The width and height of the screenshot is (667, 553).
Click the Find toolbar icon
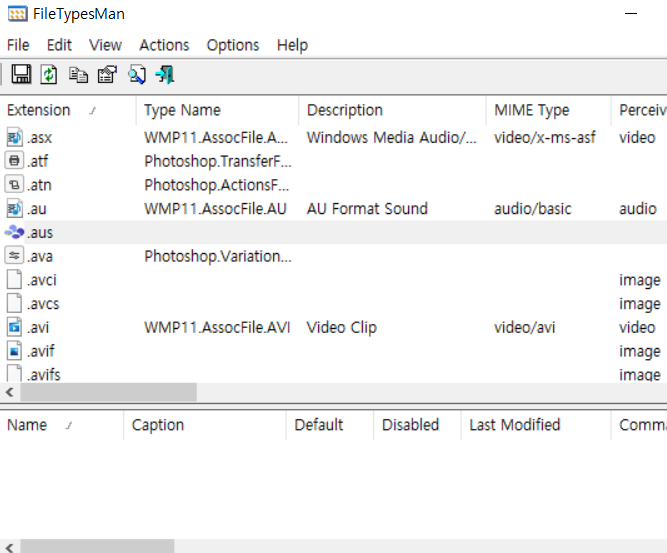[137, 75]
